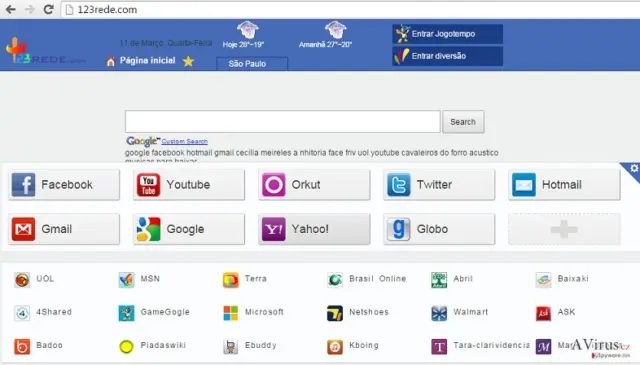Open the settings gear in the corner
The width and height of the screenshot is (640, 365).
tap(633, 168)
